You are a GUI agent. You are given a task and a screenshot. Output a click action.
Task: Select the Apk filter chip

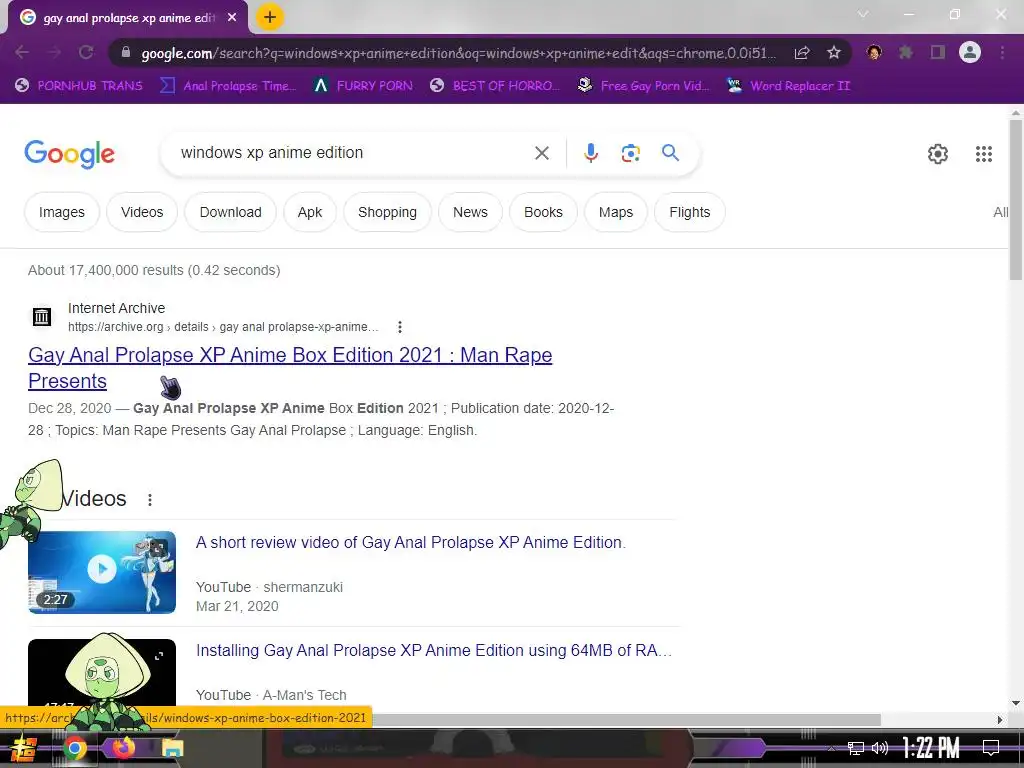point(310,212)
